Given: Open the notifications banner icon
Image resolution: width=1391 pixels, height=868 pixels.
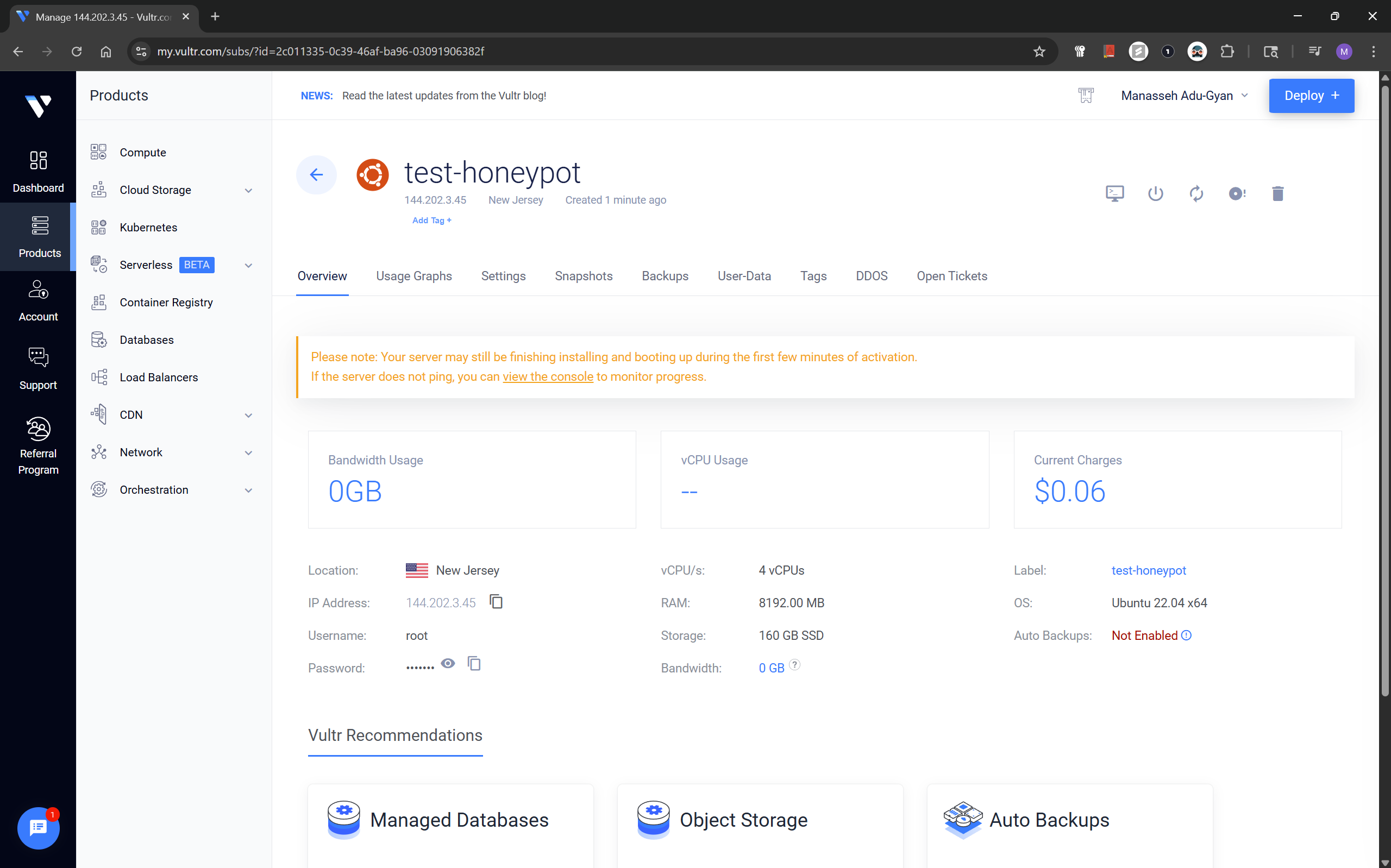Looking at the screenshot, I should pyautogui.click(x=1086, y=95).
